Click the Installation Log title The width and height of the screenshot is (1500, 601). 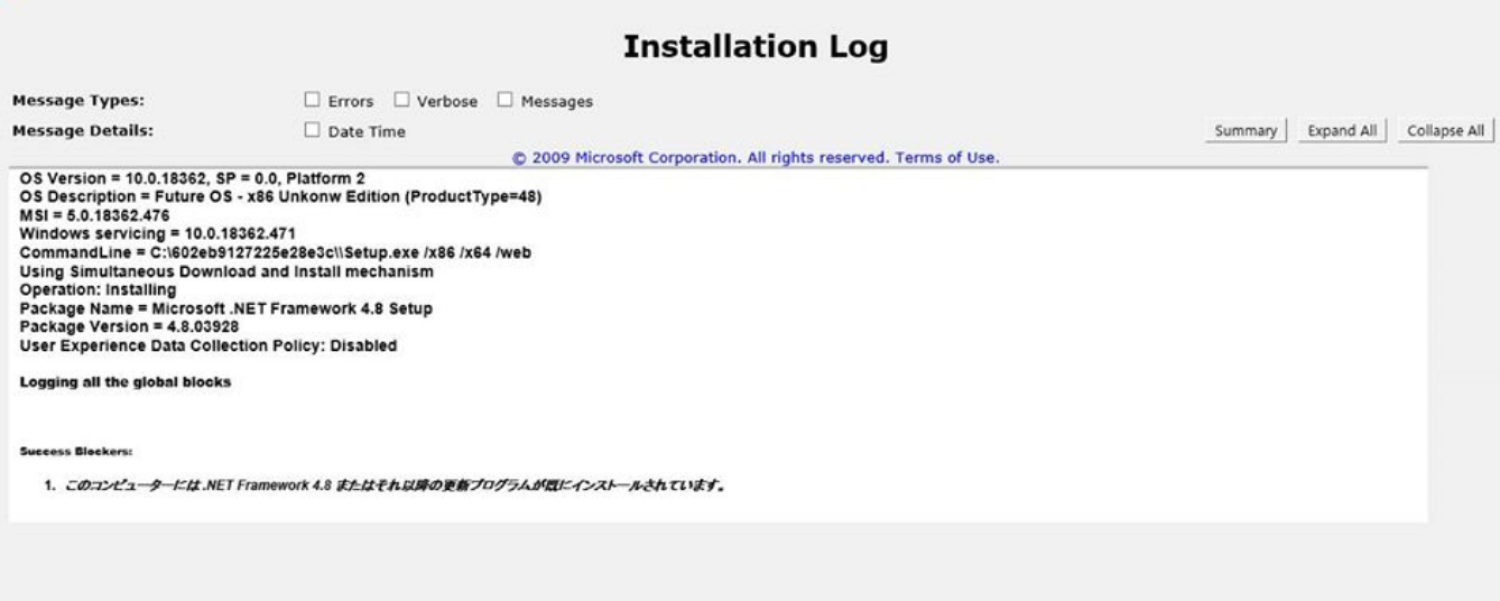pos(755,46)
